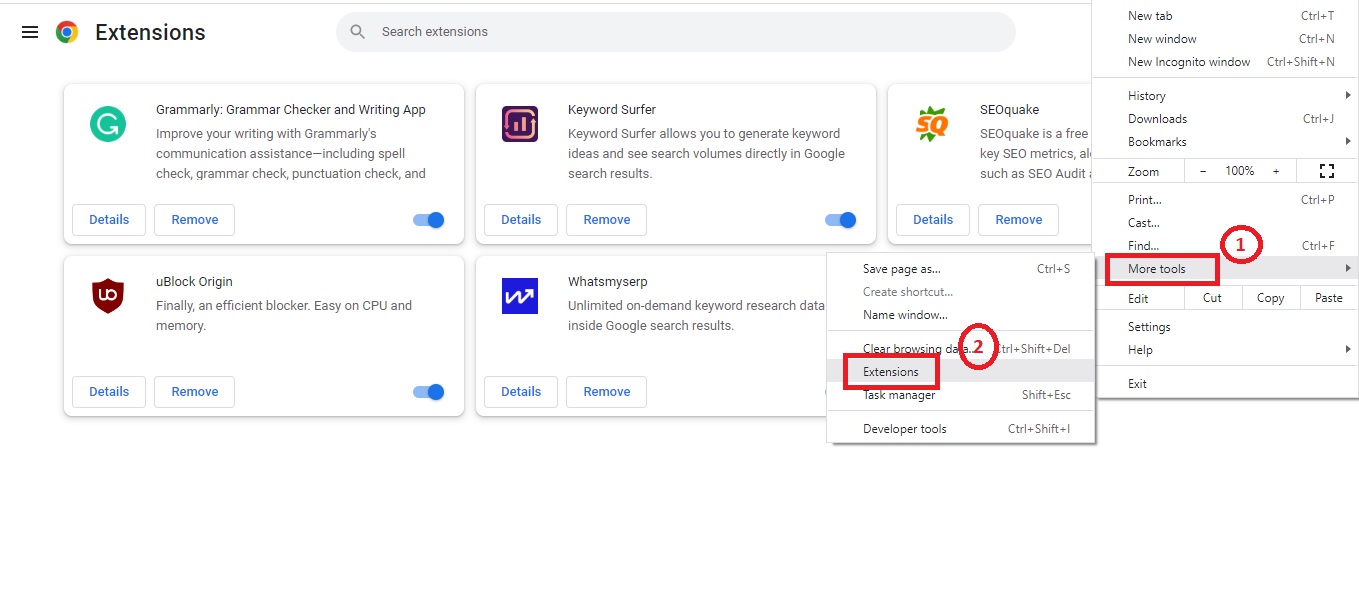Click the Keyword Surfer extension icon
Image resolution: width=1359 pixels, height=603 pixels.
[x=520, y=124]
